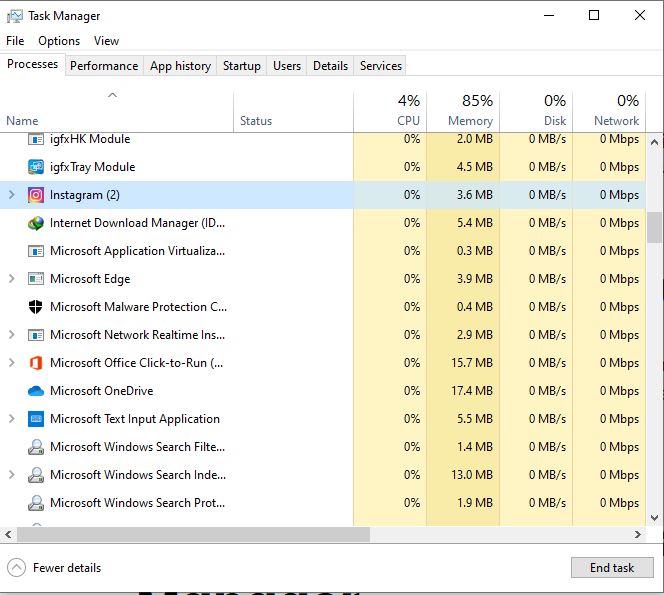Expand Microsoft Text Input Application group
Screen dimensions: 664x595
coord(11,418)
